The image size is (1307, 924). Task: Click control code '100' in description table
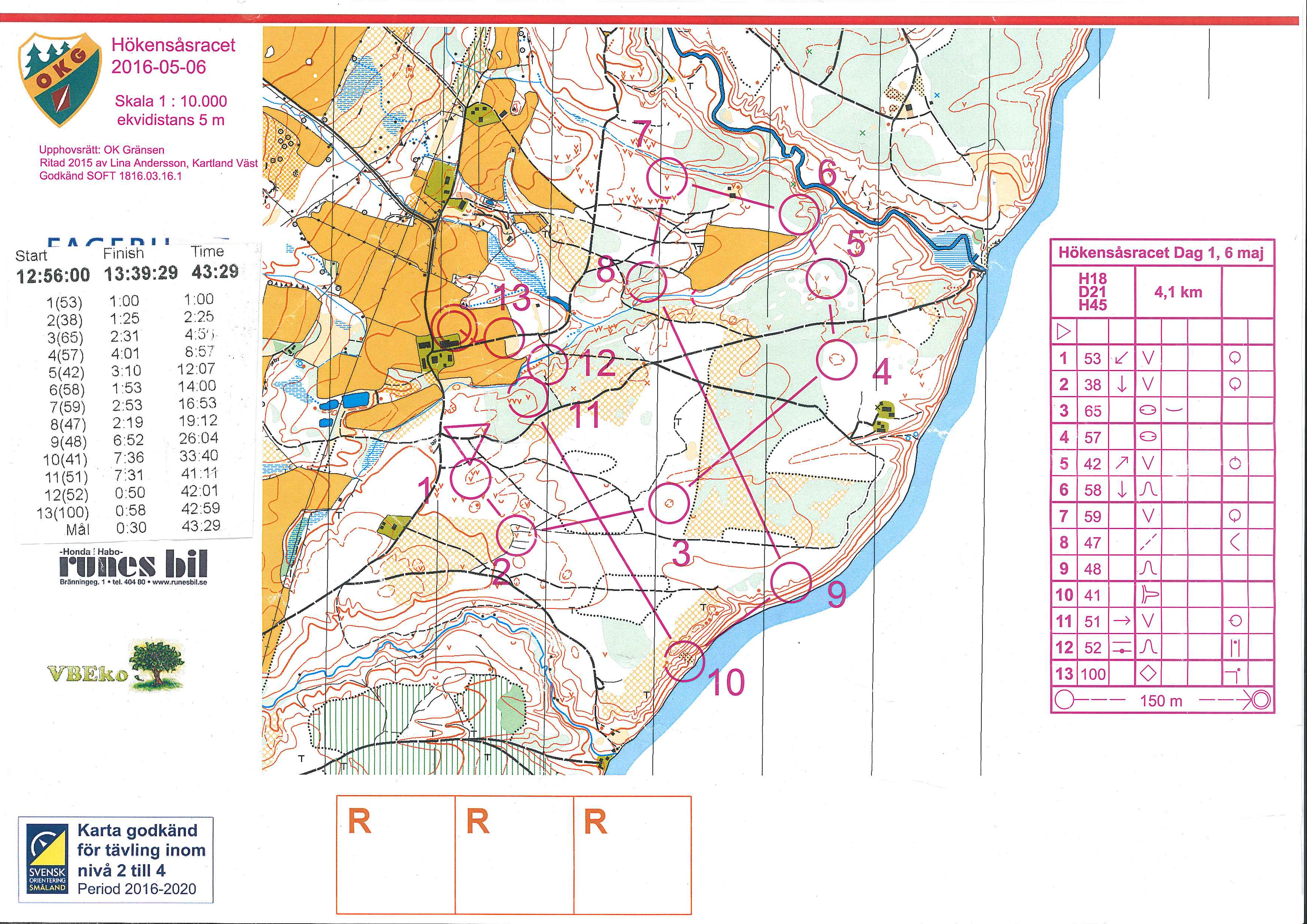(x=1093, y=674)
